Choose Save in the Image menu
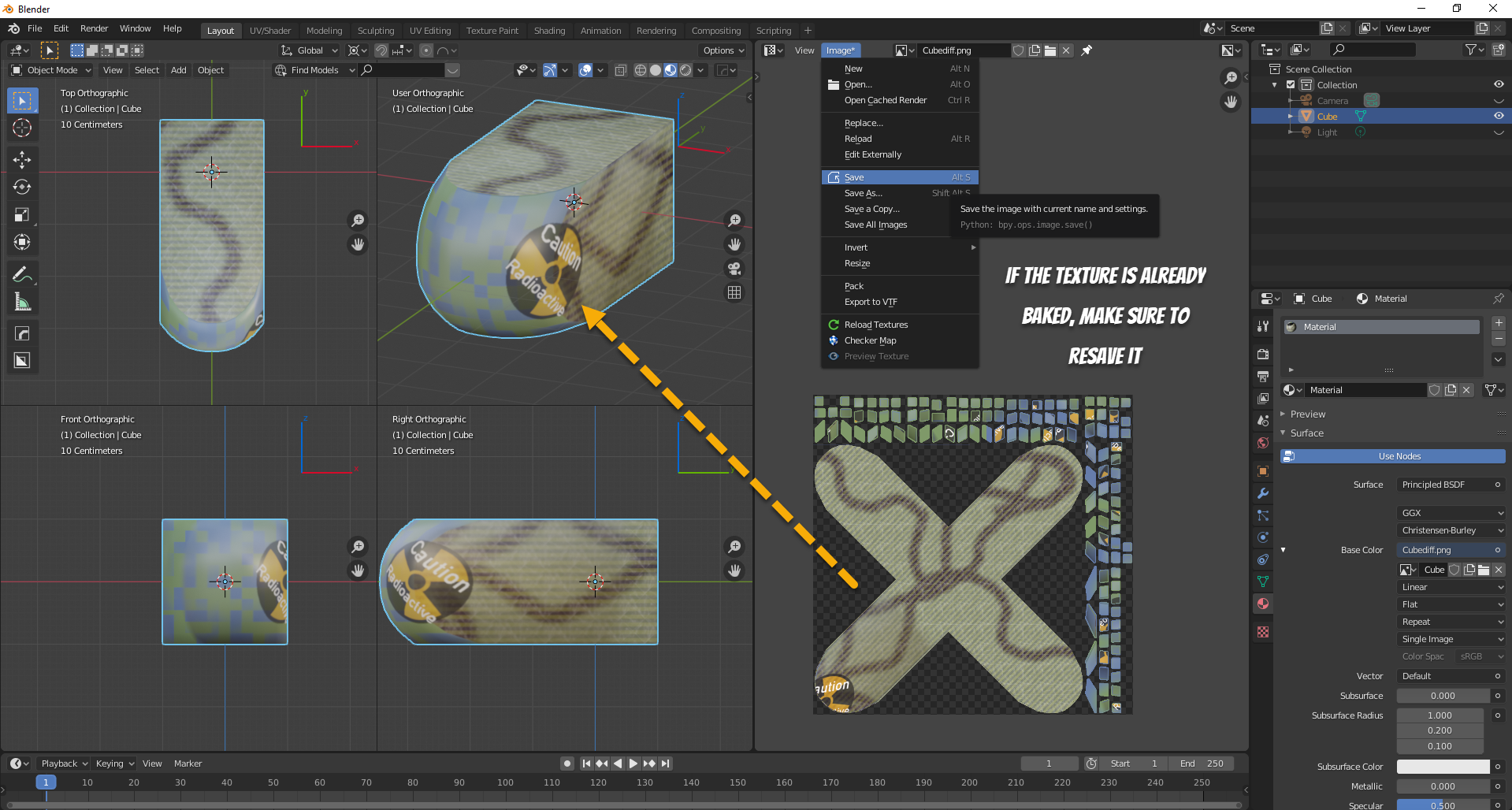 click(900, 177)
